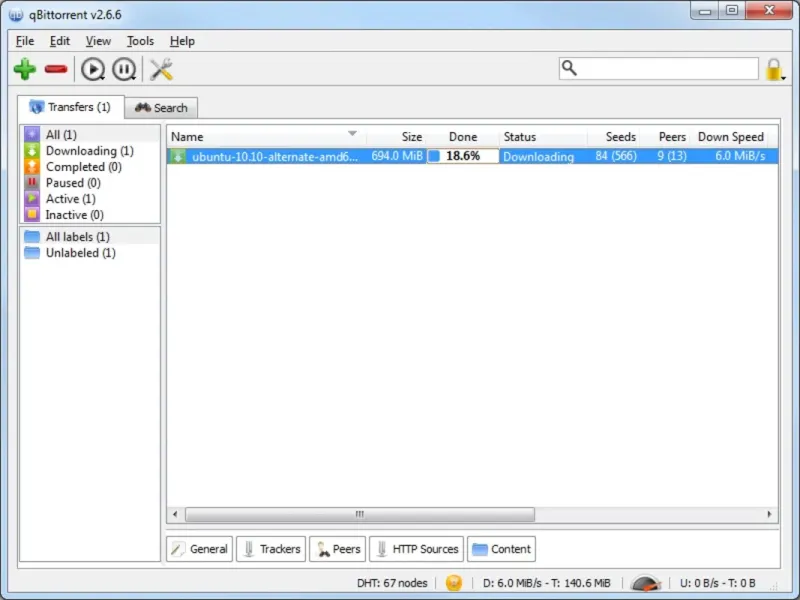Click the padlock lock icon
This screenshot has width=800, height=600.
click(x=774, y=69)
